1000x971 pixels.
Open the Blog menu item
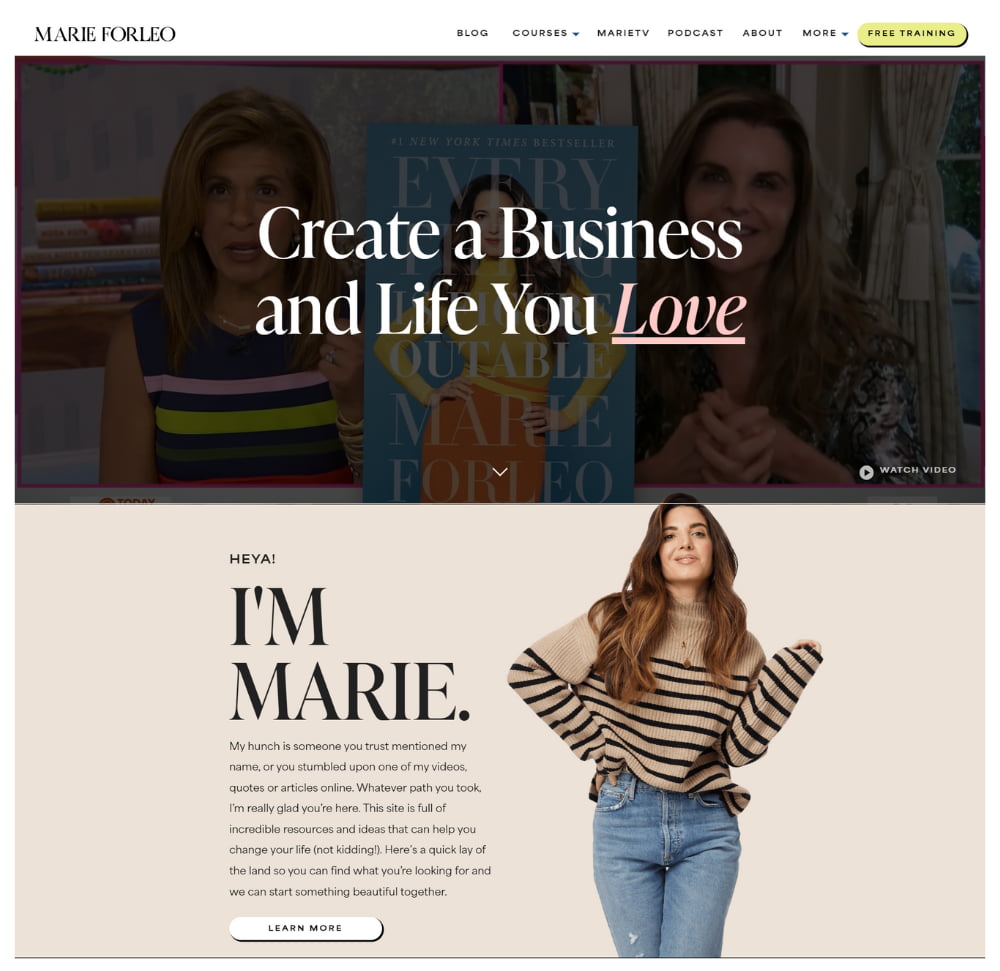[473, 33]
